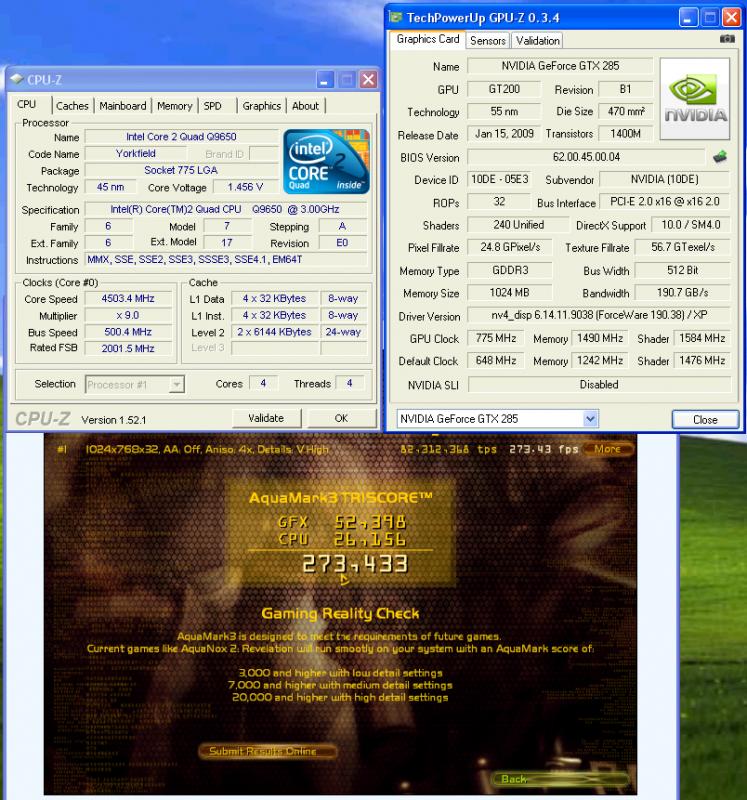This screenshot has width=747, height=800.
Task: Click the GPU-Z screenshot camera icon
Action: pyautogui.click(x=727, y=39)
